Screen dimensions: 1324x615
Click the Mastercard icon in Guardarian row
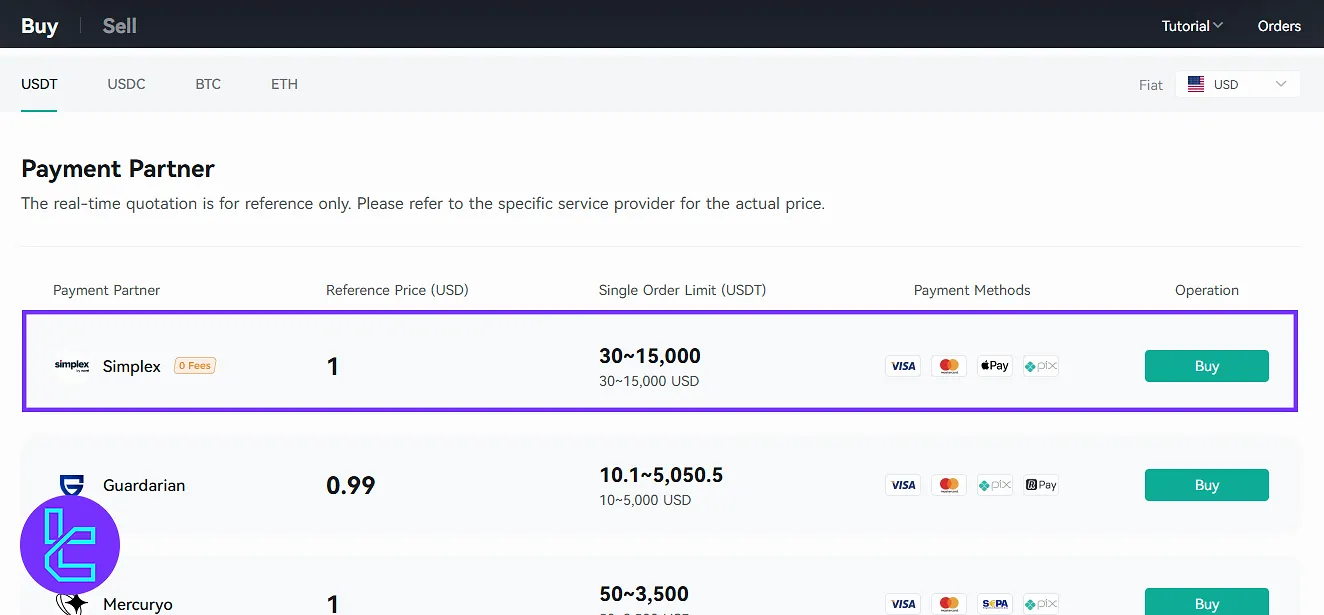pyautogui.click(x=949, y=485)
